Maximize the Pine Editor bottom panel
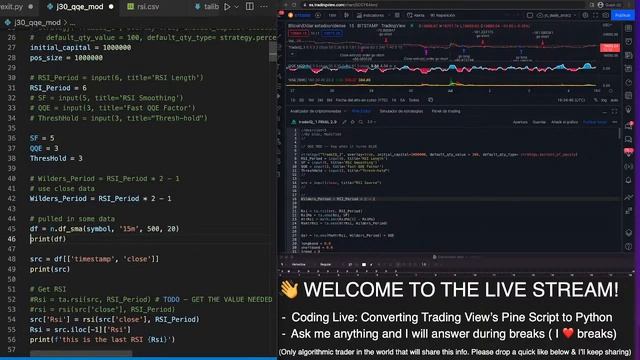The width and height of the screenshot is (640, 360). pos(614,111)
